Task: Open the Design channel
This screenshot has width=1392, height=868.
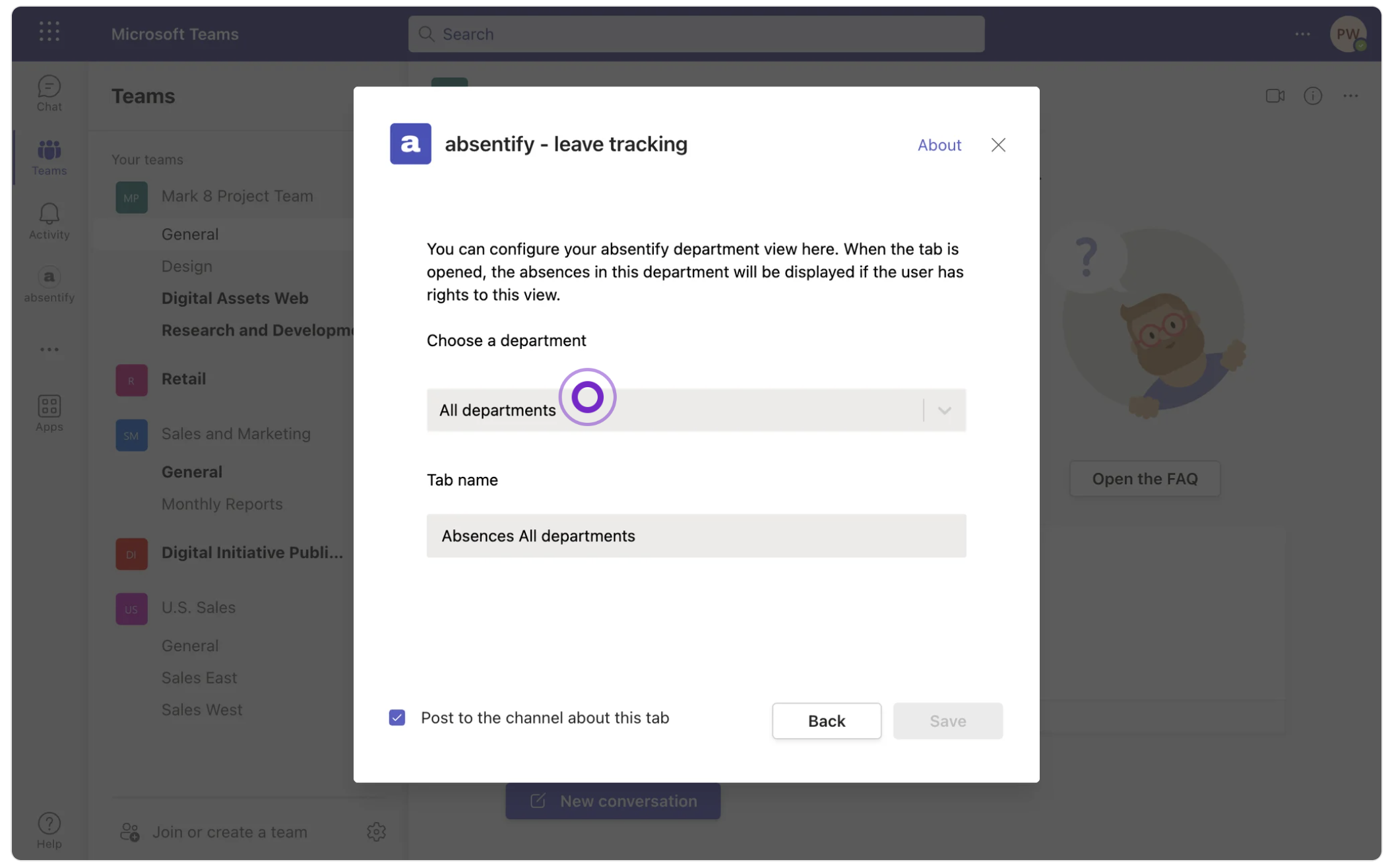Action: [x=187, y=266]
